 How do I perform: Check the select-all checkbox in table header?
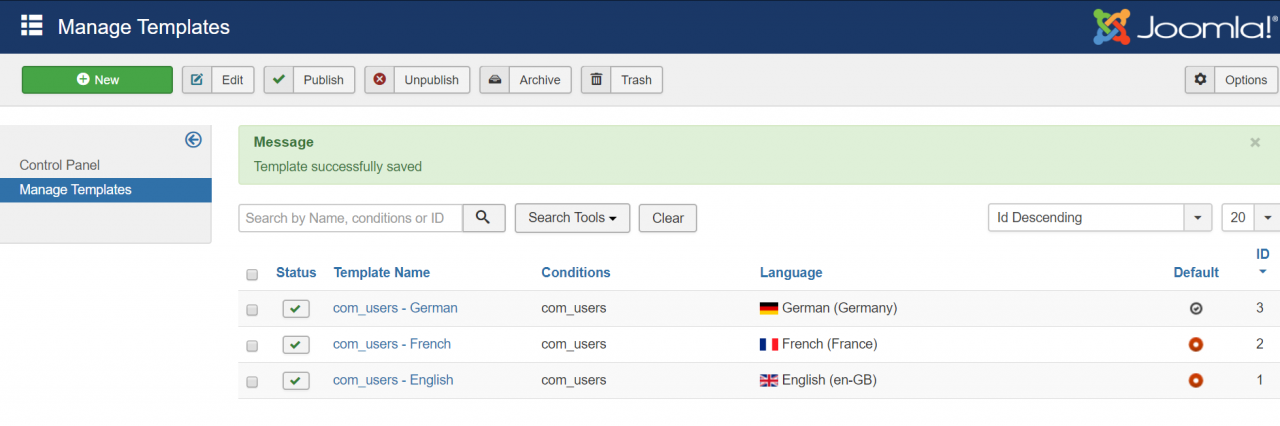click(x=252, y=274)
